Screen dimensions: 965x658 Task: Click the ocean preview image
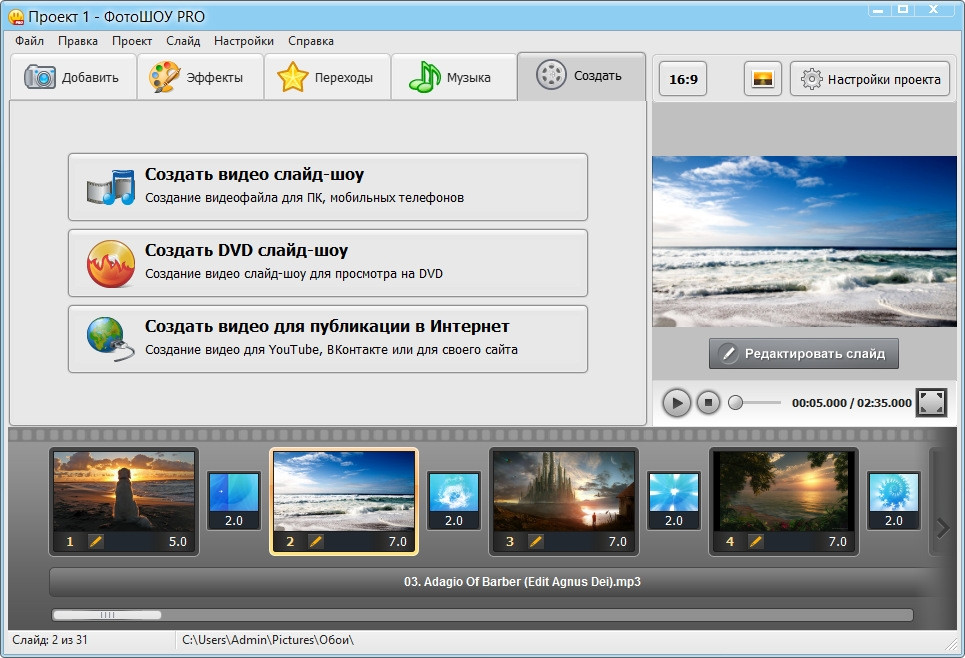point(804,241)
